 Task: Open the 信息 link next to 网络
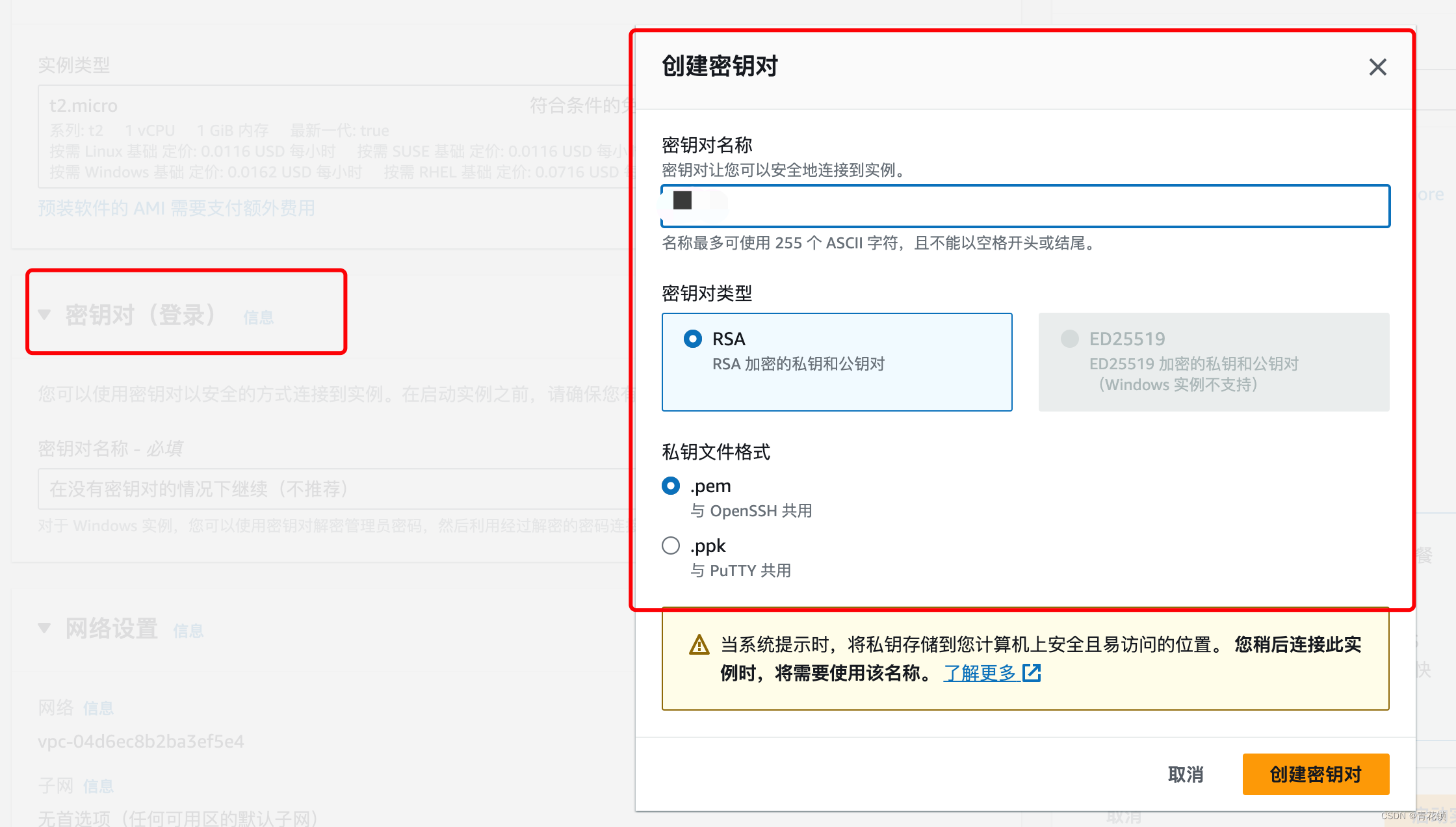pyautogui.click(x=98, y=708)
